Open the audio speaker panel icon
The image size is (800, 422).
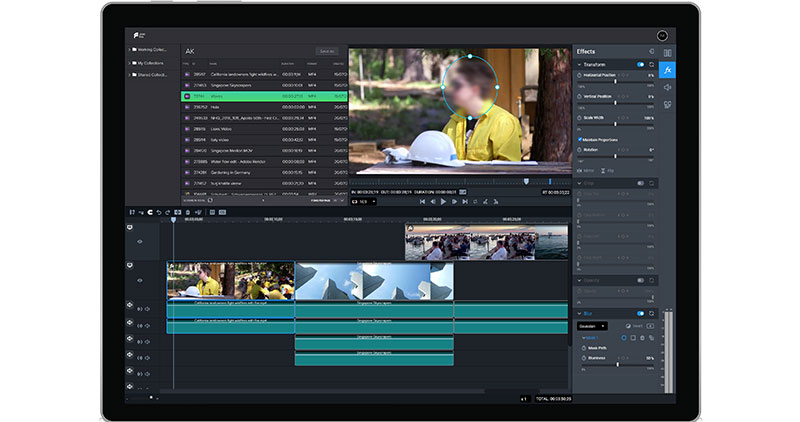point(667,87)
